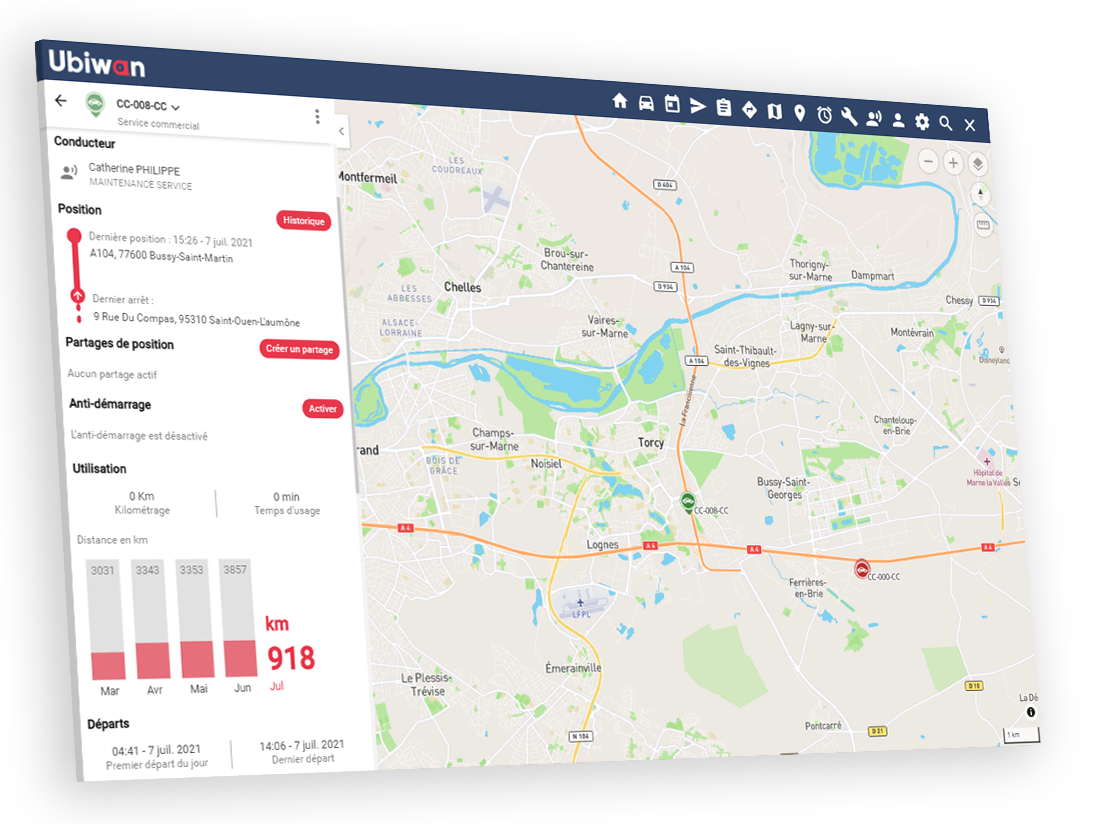This screenshot has width=1104, height=824.
Task: Click the Créer un partage button
Action: pyautogui.click(x=300, y=349)
